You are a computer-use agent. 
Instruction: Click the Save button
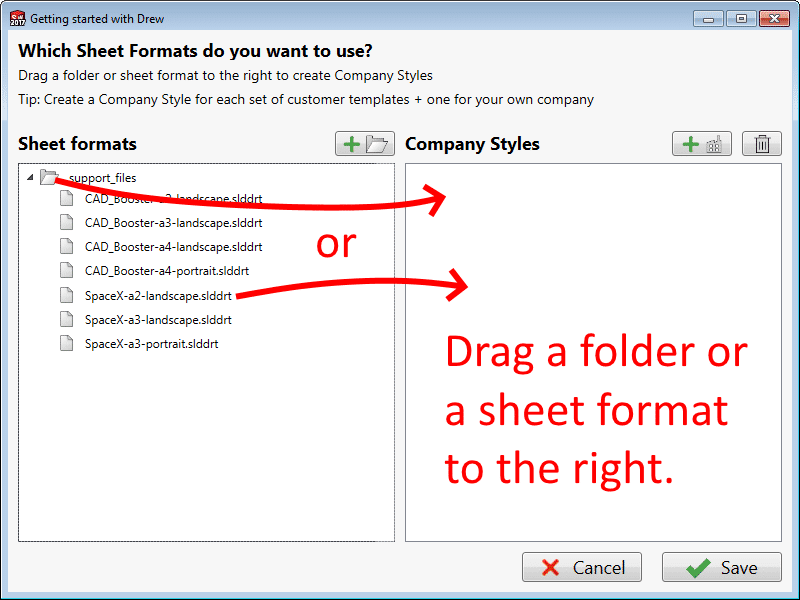point(721,567)
